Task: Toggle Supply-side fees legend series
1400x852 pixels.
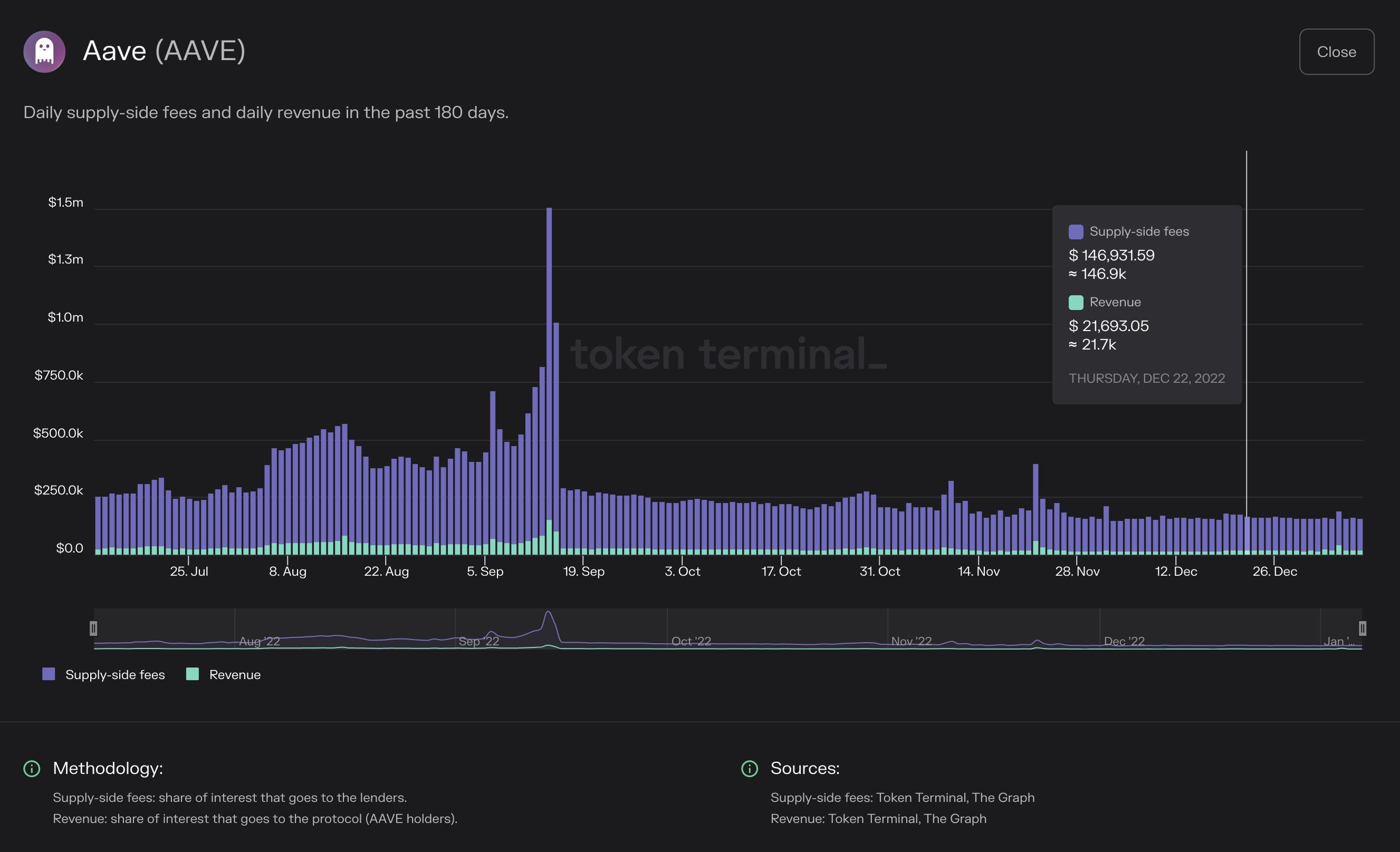Action: click(x=115, y=675)
